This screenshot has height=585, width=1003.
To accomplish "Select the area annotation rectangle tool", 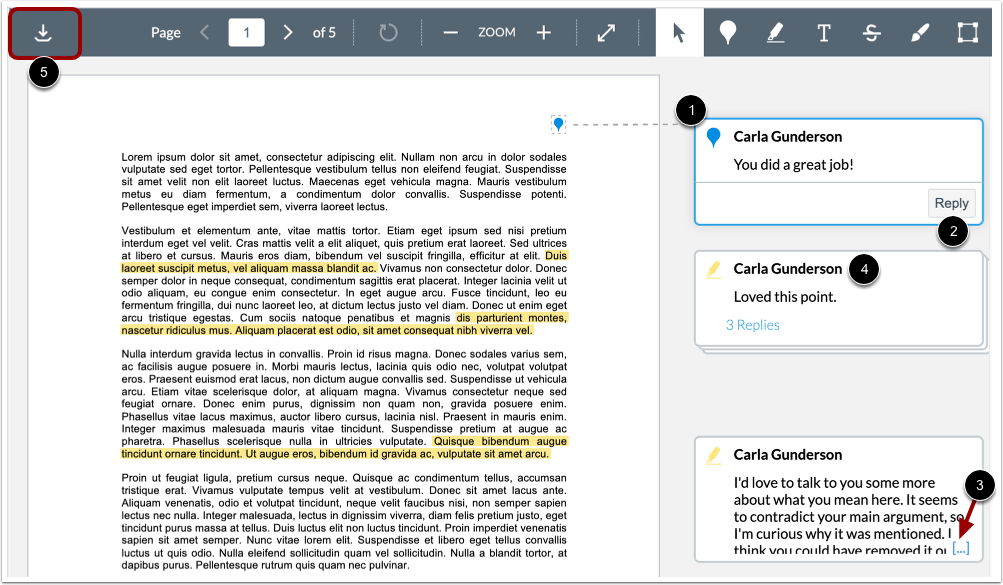I will [x=966, y=31].
